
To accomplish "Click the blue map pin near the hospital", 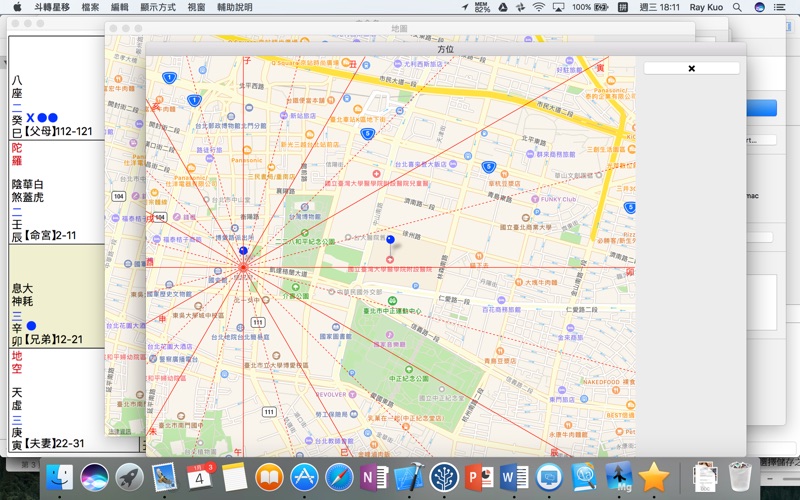I will pyautogui.click(x=390, y=240).
